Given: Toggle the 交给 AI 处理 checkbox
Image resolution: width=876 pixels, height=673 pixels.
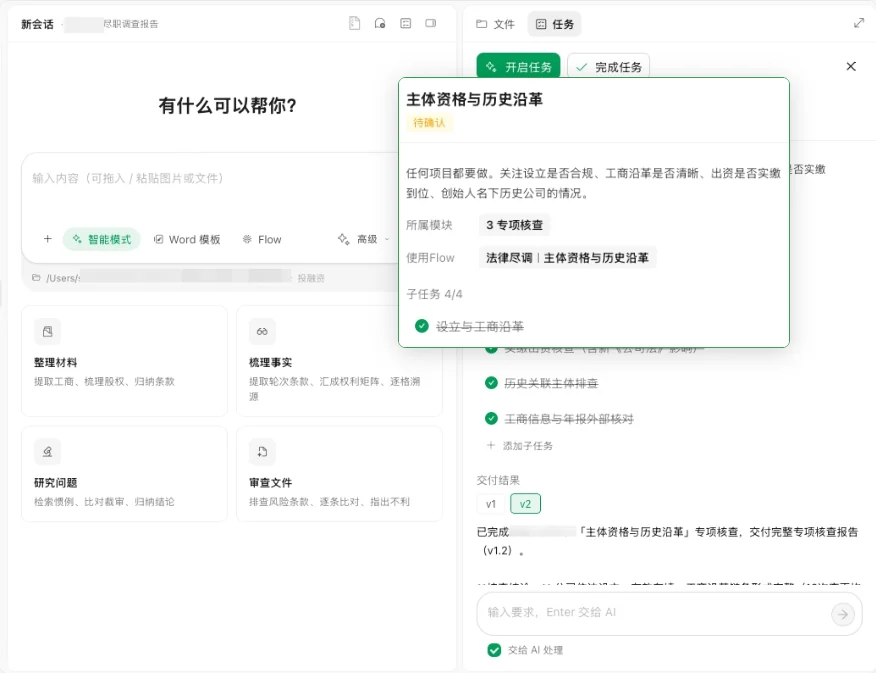Looking at the screenshot, I should [x=494, y=650].
